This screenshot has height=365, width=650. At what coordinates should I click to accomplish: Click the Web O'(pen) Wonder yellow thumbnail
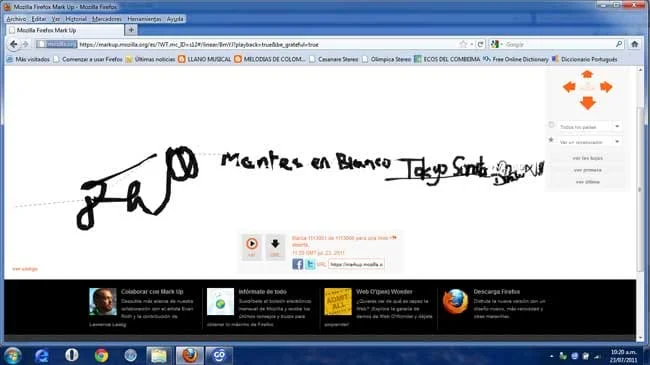point(338,302)
